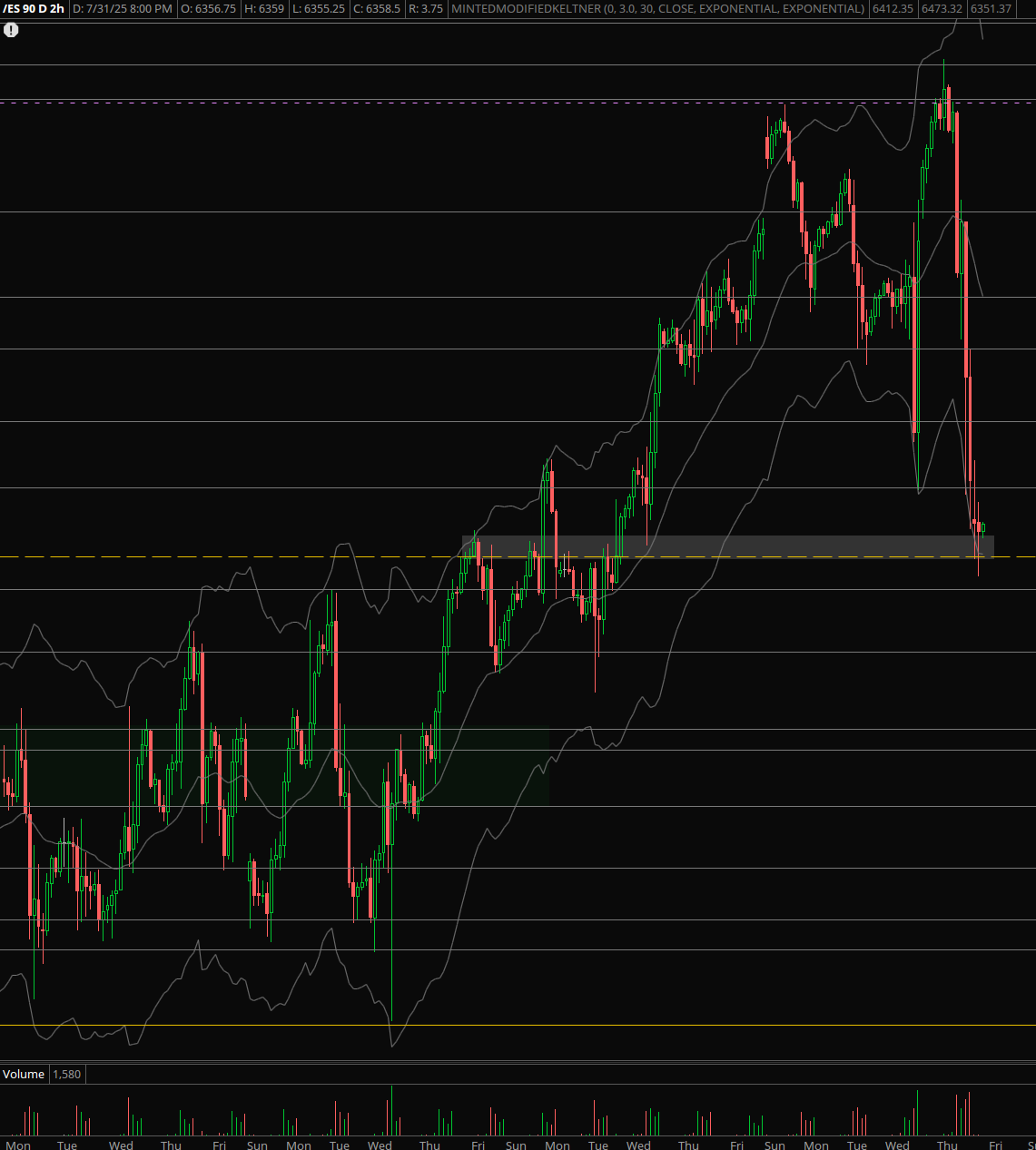Image resolution: width=1036 pixels, height=1150 pixels.
Task: Select the /ES 90 D 2h symbol label
Action: (34, 9)
